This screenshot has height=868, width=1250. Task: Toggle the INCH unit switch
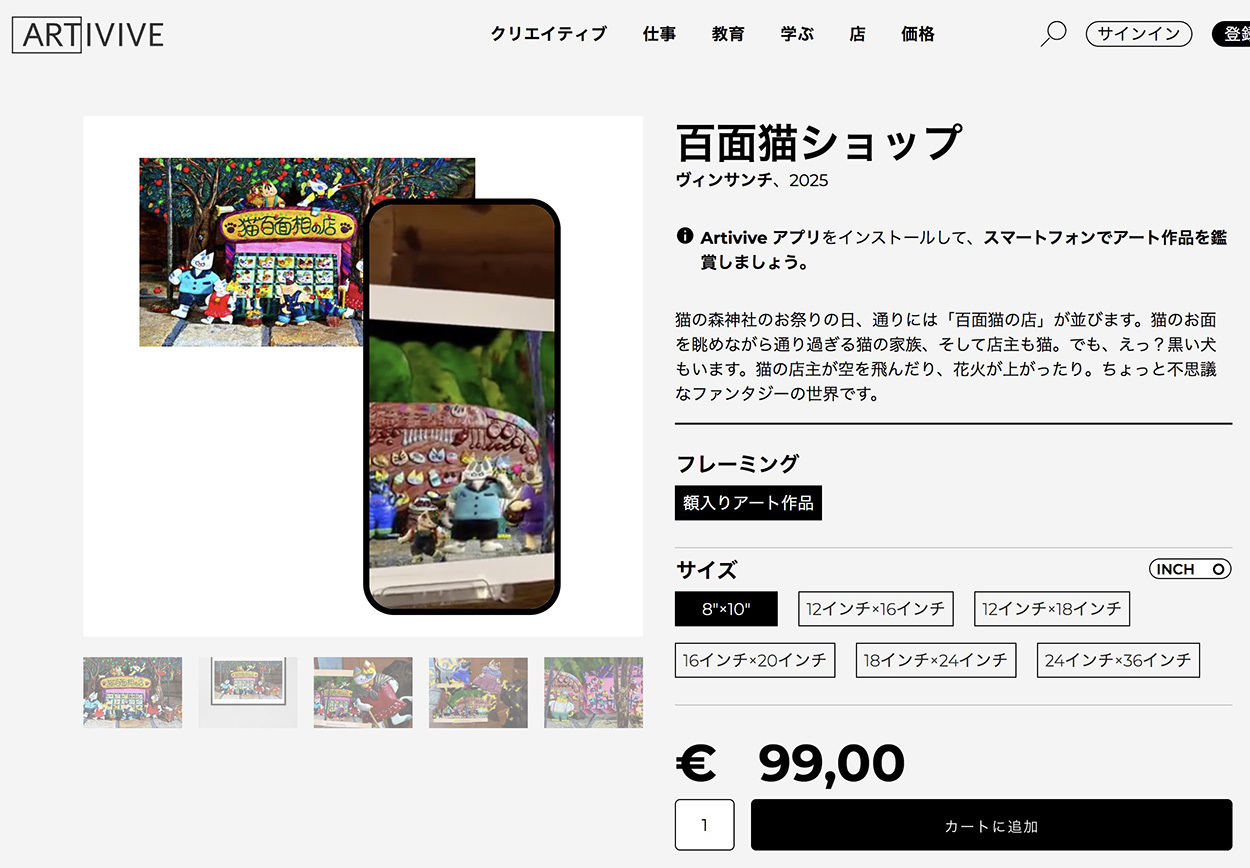tap(1190, 569)
